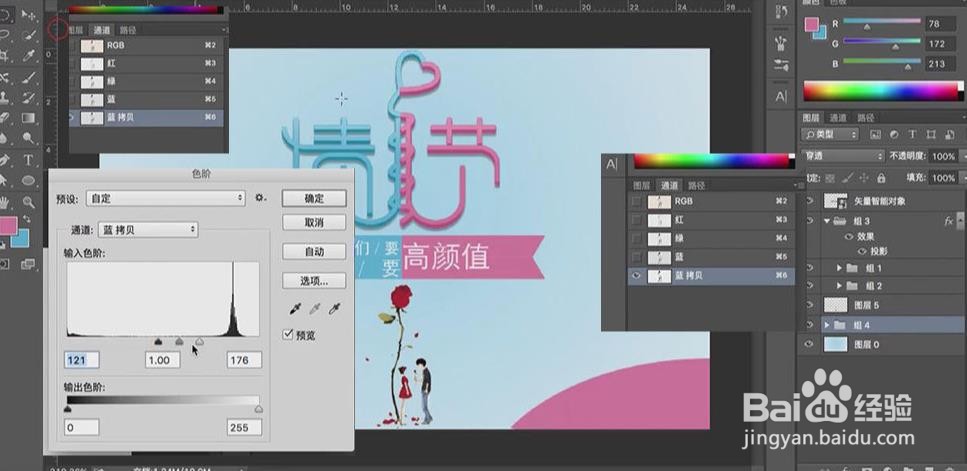The image size is (967, 471).
Task: Toggle visibility of 组 1 group
Action: [x=810, y=268]
